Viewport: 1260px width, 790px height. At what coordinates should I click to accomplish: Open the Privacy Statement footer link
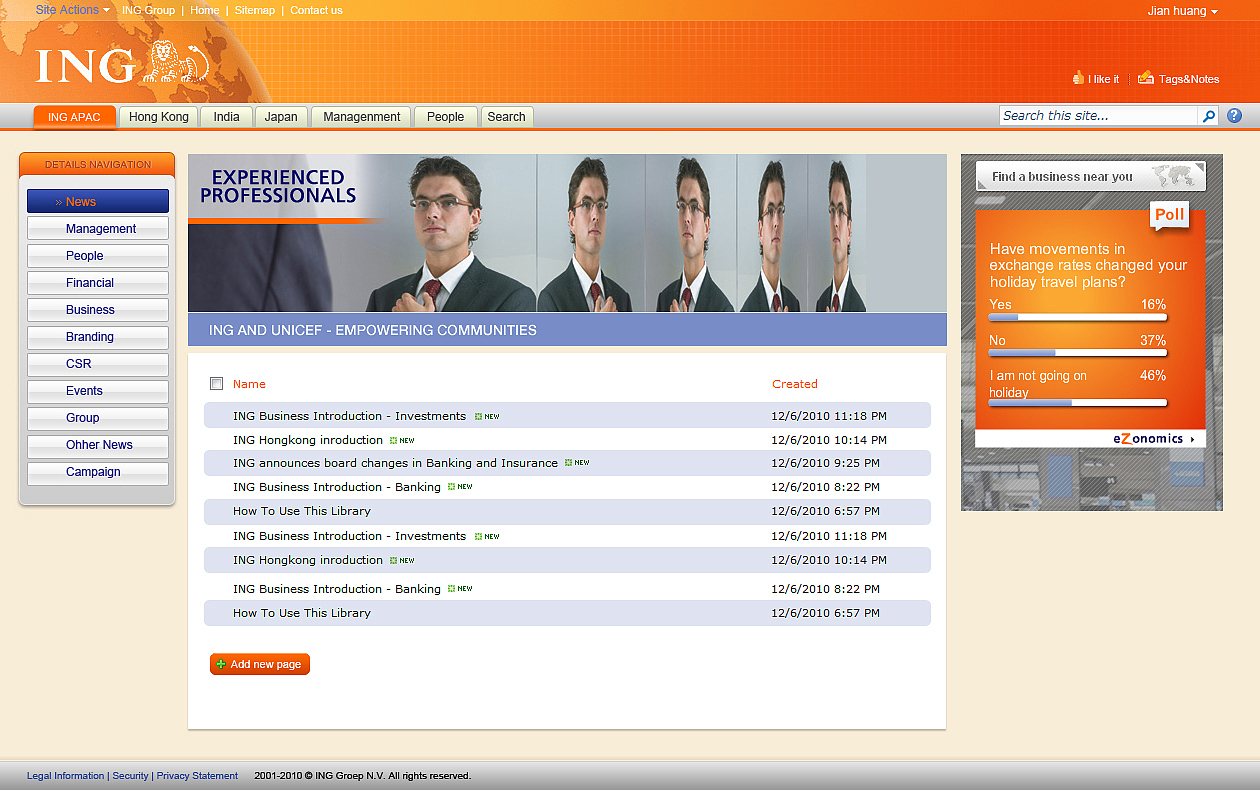pyautogui.click(x=197, y=776)
